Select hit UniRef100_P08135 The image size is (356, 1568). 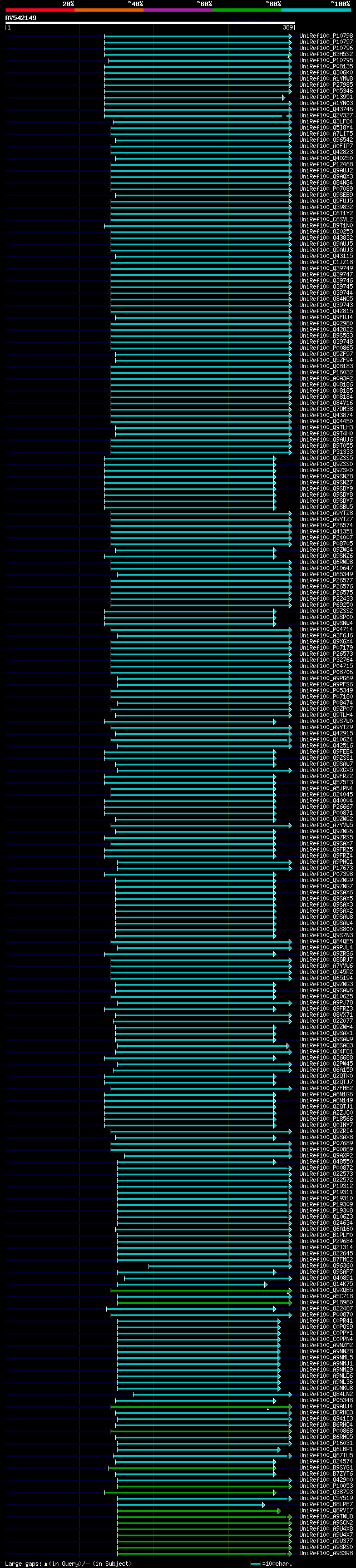click(325, 66)
